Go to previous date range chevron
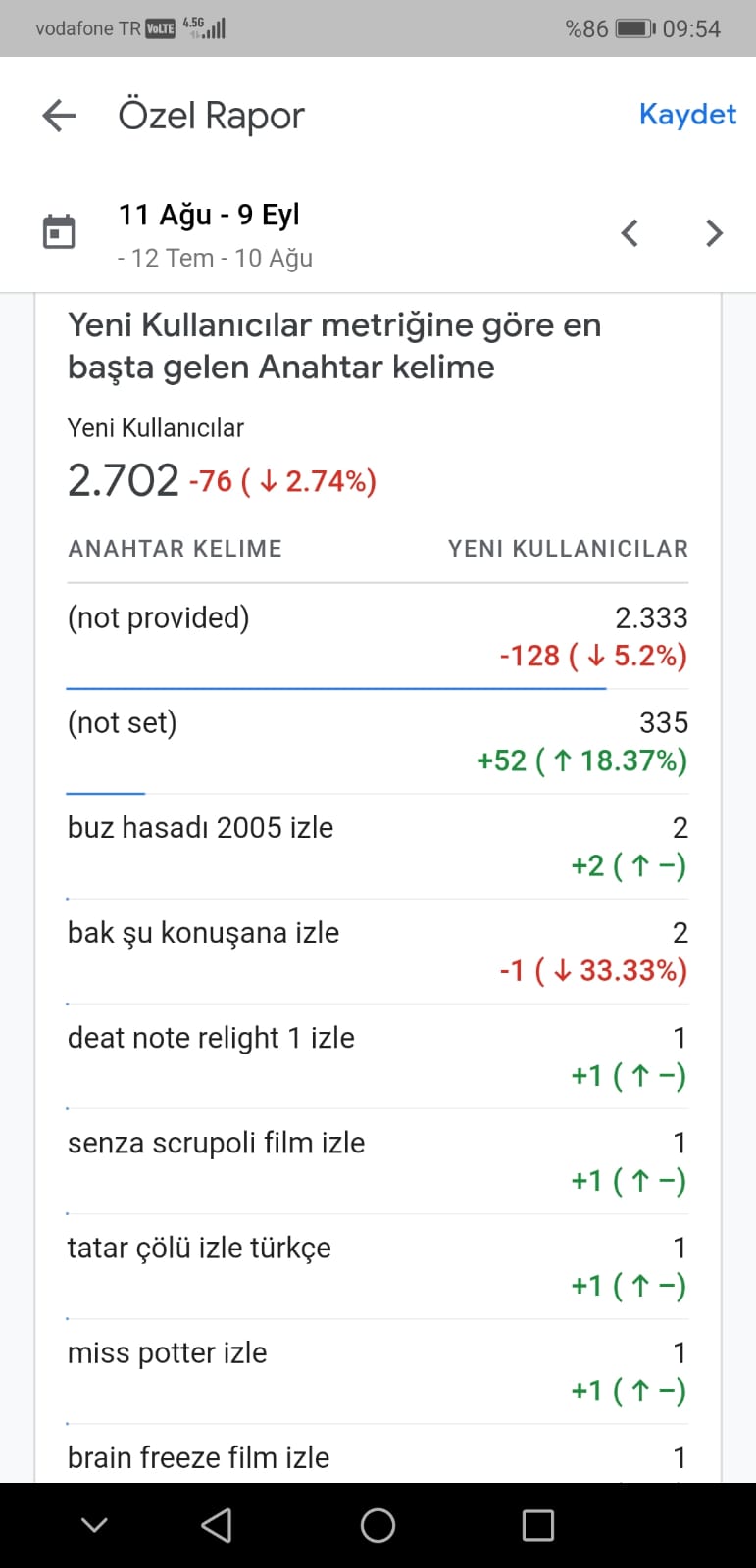Screen dimensions: 756x1568 (x=630, y=233)
